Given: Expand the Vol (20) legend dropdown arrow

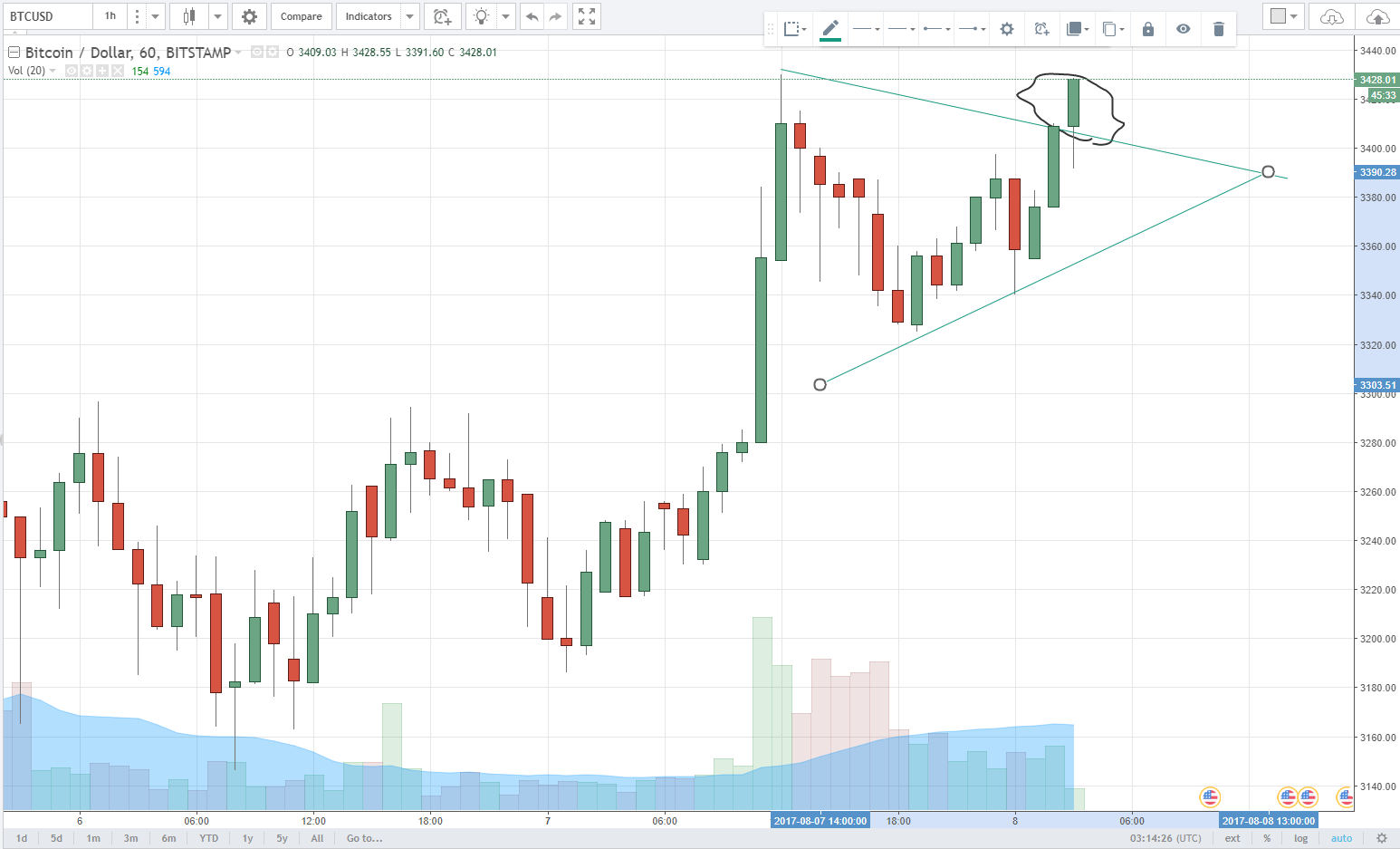Looking at the screenshot, I should tap(53, 71).
